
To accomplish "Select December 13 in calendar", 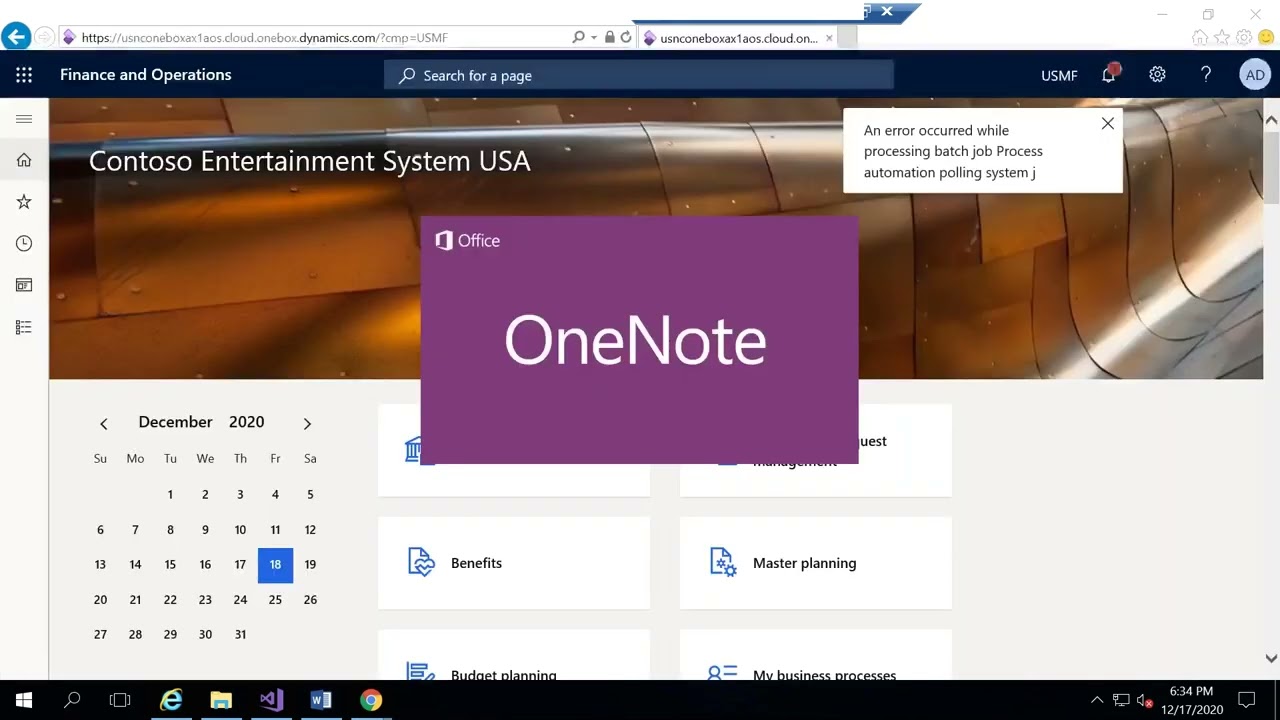I will (x=100, y=564).
